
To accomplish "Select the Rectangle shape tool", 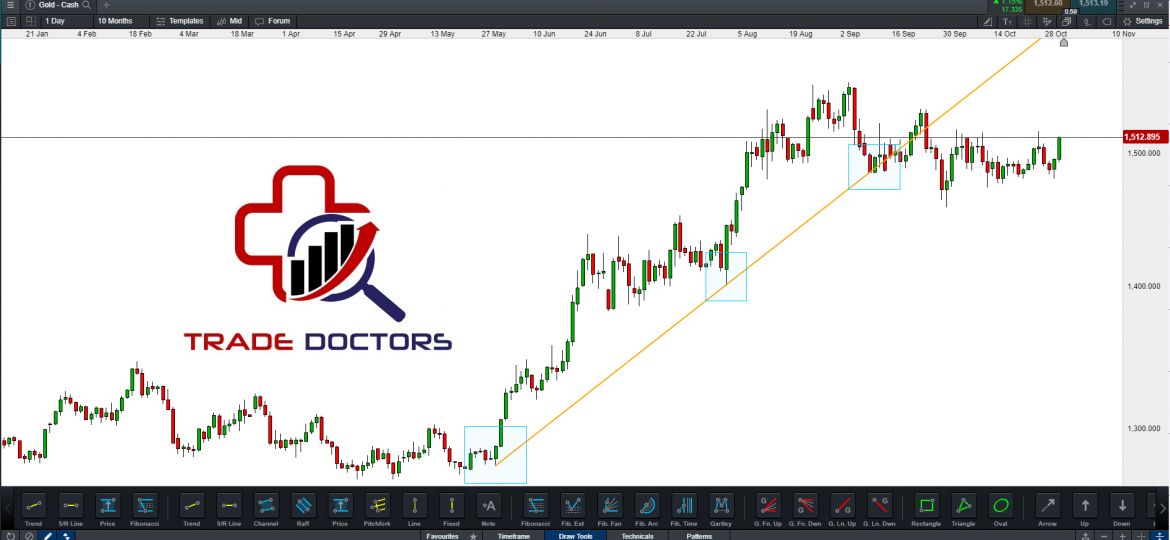I will coord(927,506).
